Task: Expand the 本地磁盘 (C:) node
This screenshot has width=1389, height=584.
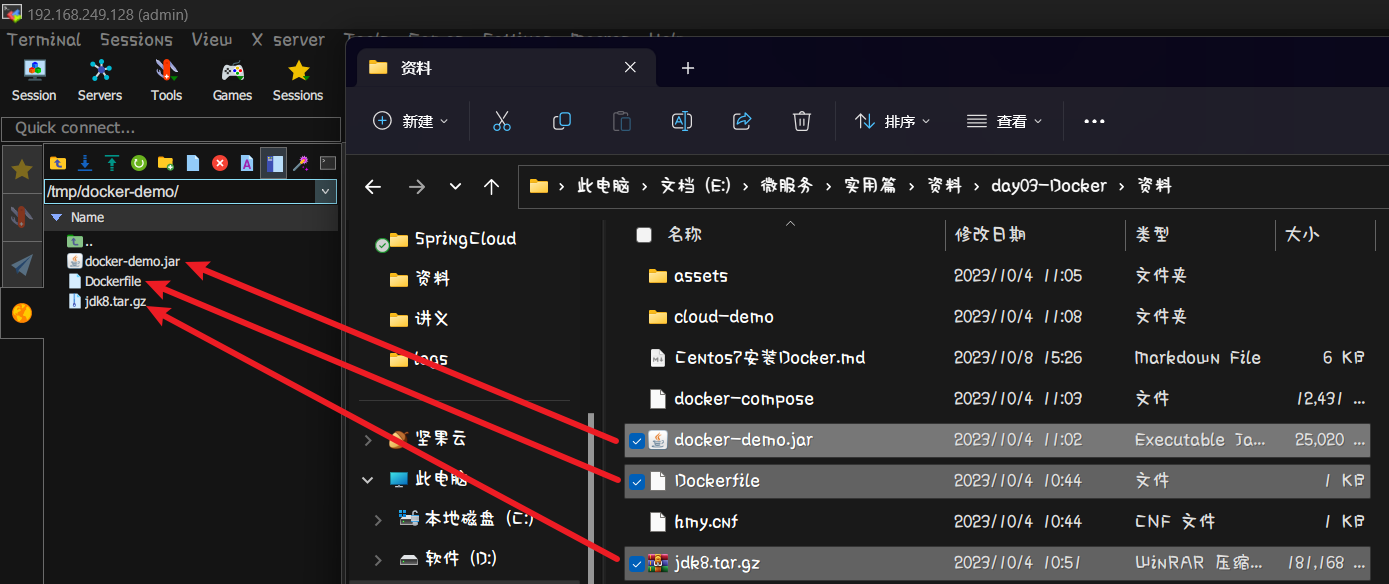Action: [x=378, y=519]
